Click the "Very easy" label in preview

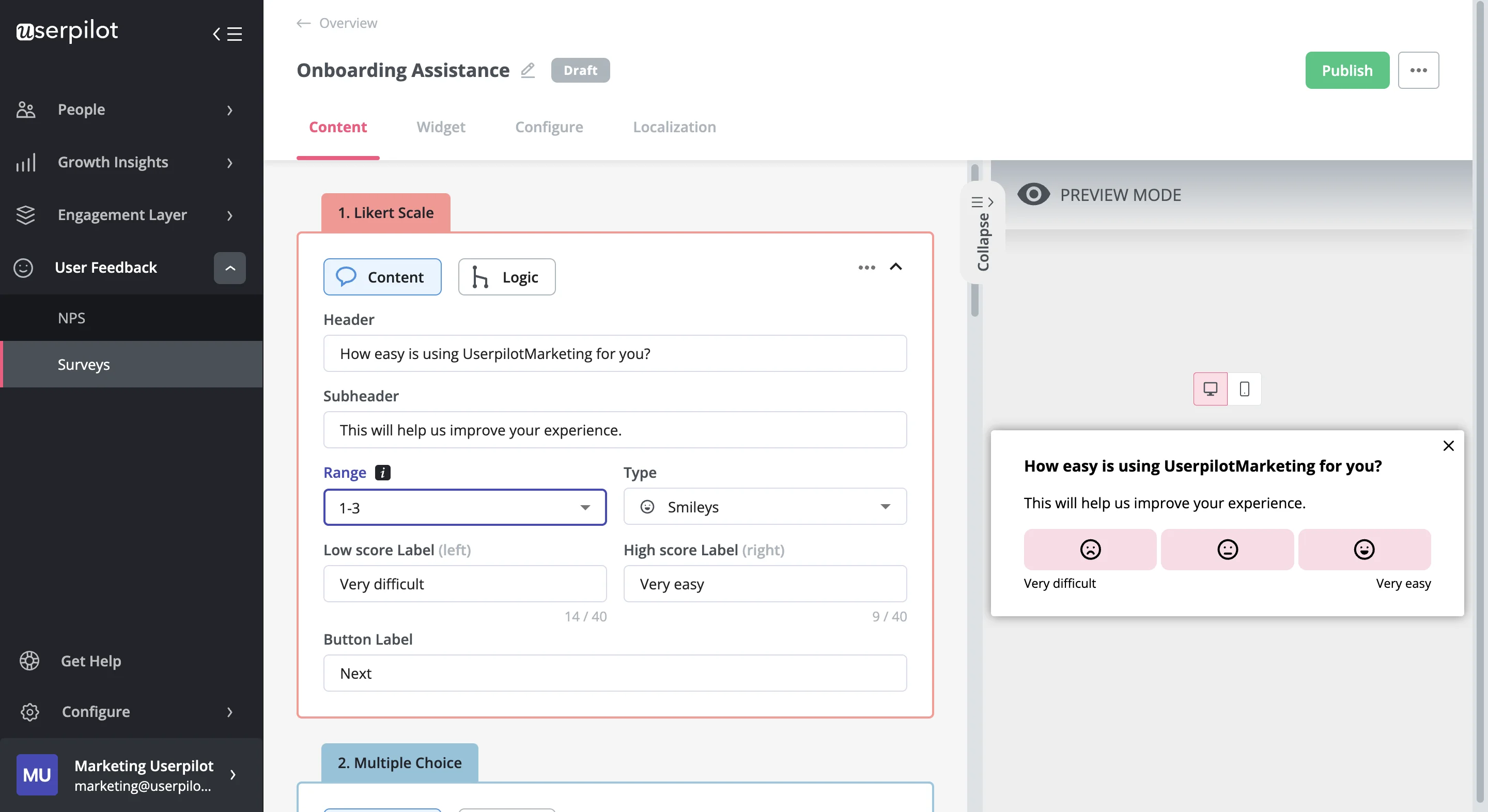coord(1403,583)
